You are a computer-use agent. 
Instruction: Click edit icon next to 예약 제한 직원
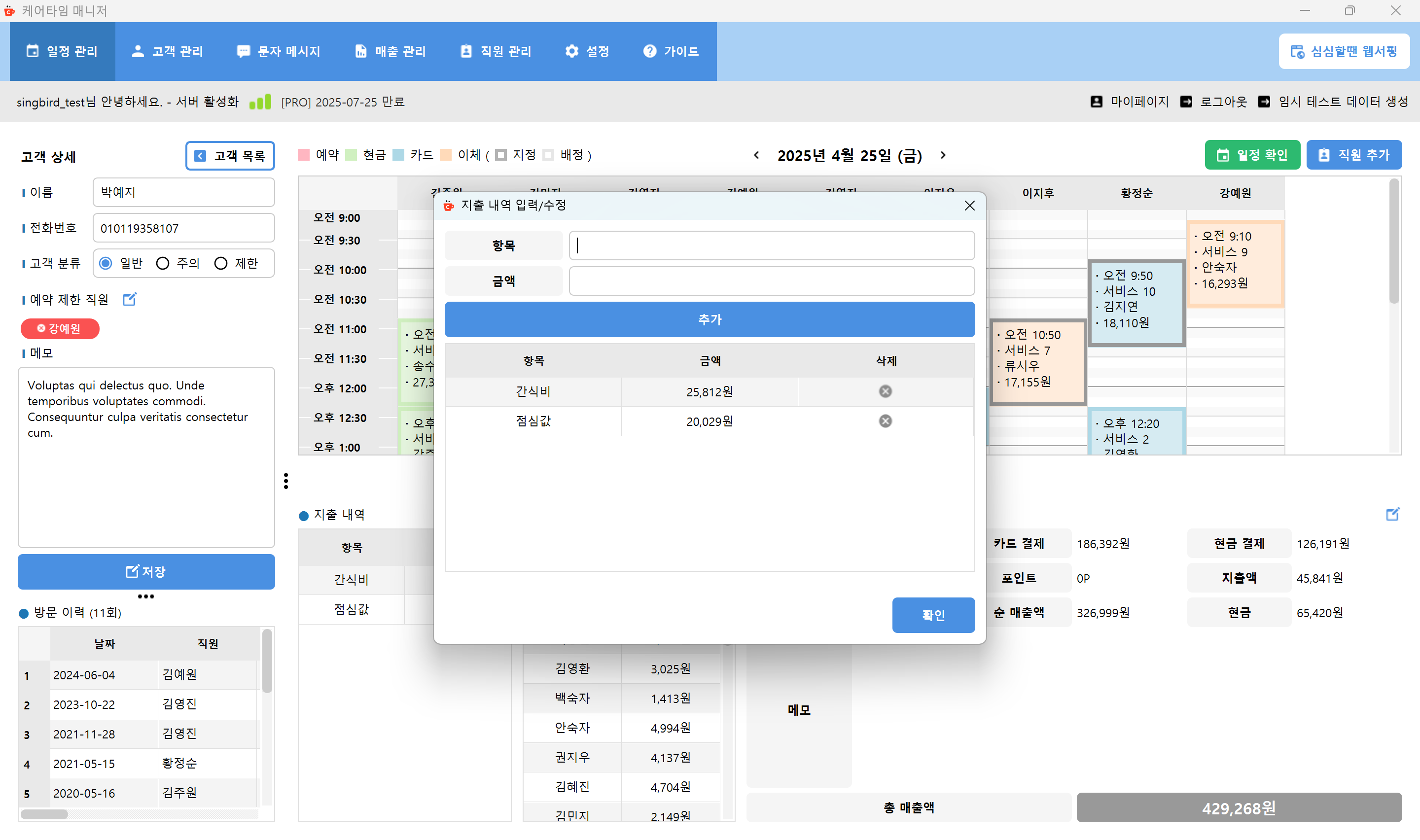point(130,299)
